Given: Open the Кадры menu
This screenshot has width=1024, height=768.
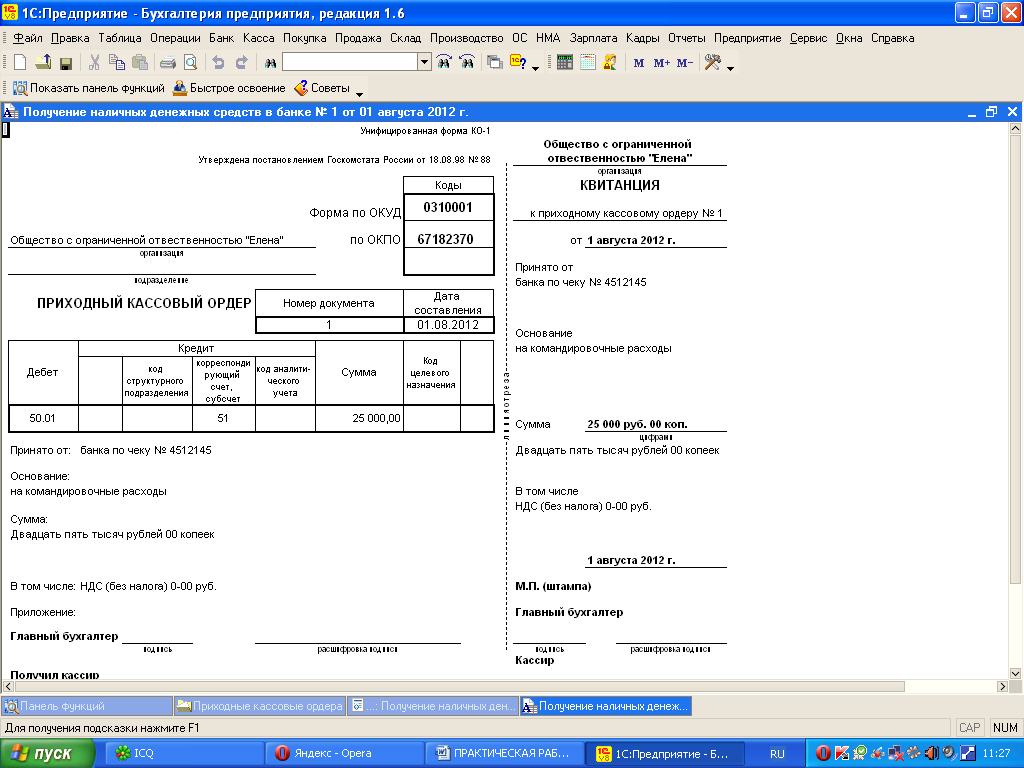Looking at the screenshot, I should pyautogui.click(x=643, y=38).
